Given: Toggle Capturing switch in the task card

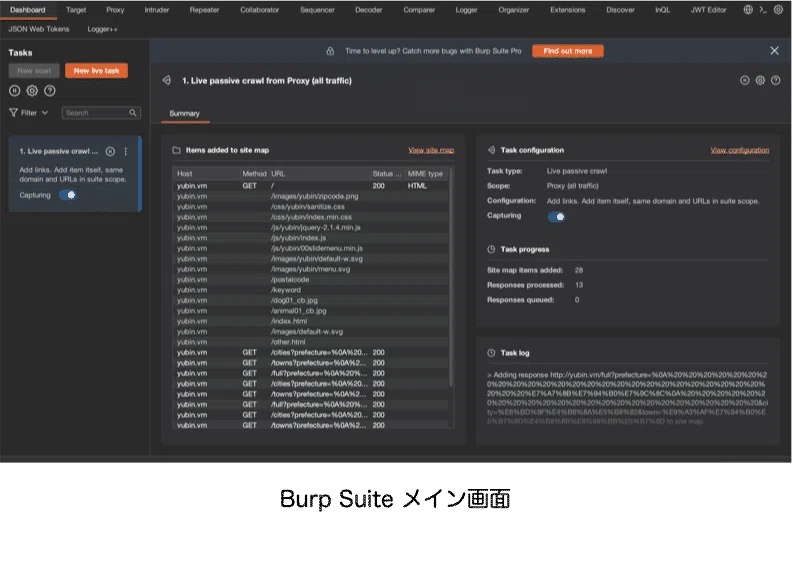Looking at the screenshot, I should [68, 195].
